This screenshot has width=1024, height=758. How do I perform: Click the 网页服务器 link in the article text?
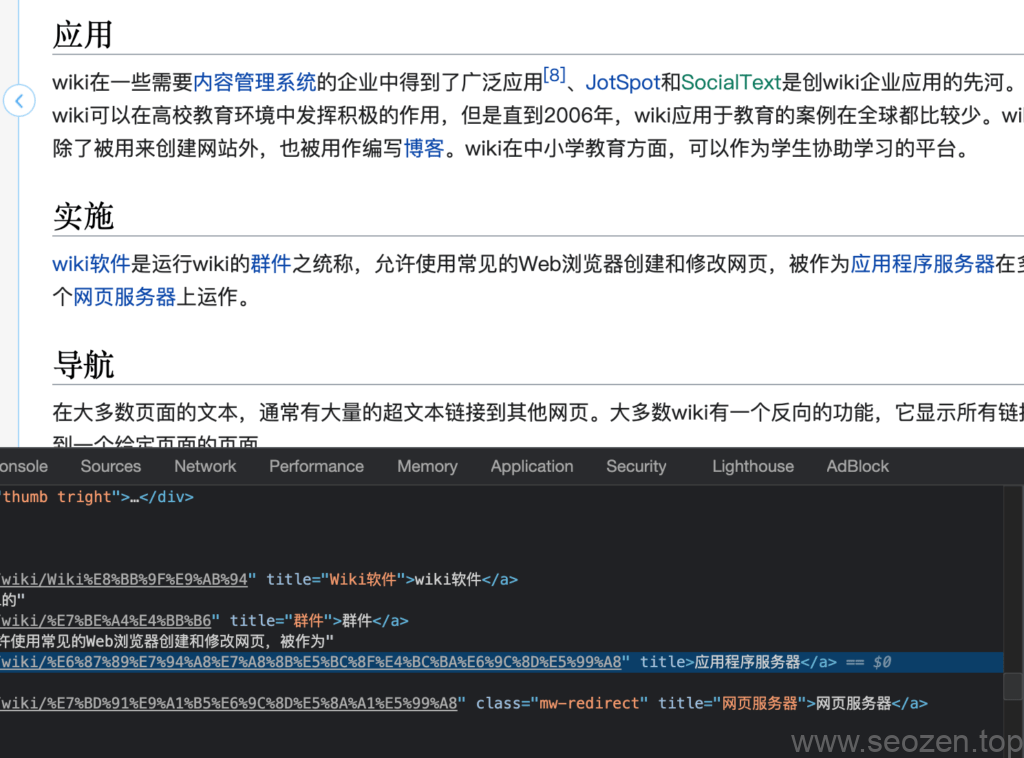click(125, 297)
